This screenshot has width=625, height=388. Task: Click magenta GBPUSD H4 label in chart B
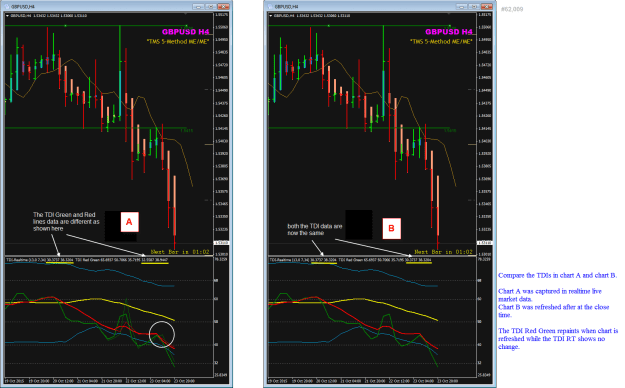[x=449, y=32]
